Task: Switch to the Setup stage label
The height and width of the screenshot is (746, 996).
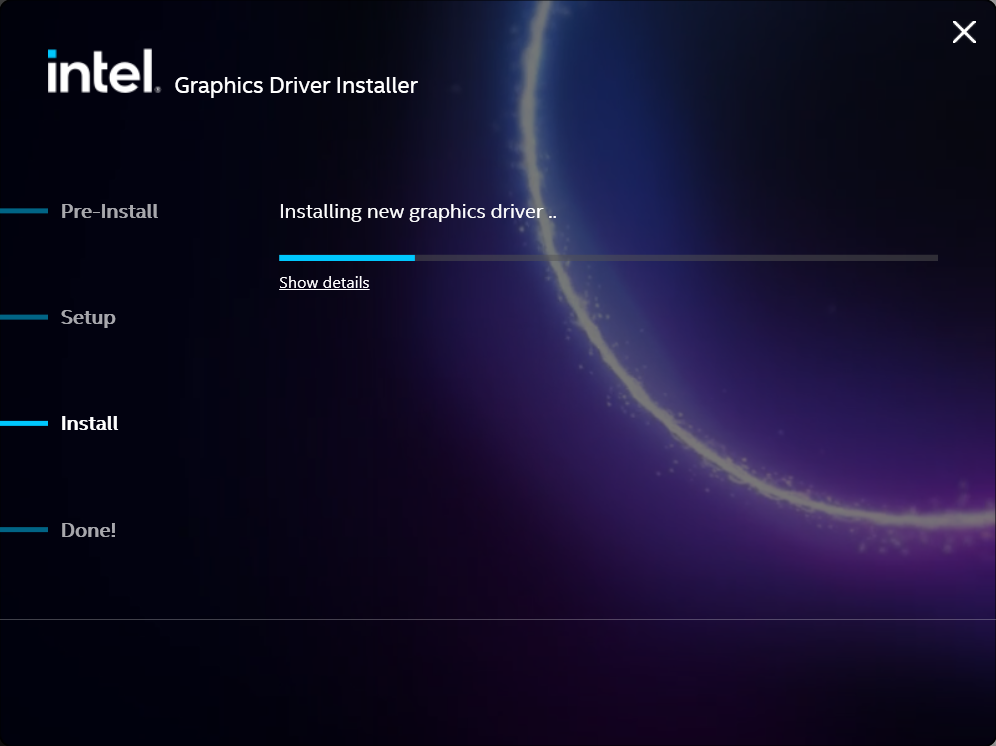Action: [87, 317]
